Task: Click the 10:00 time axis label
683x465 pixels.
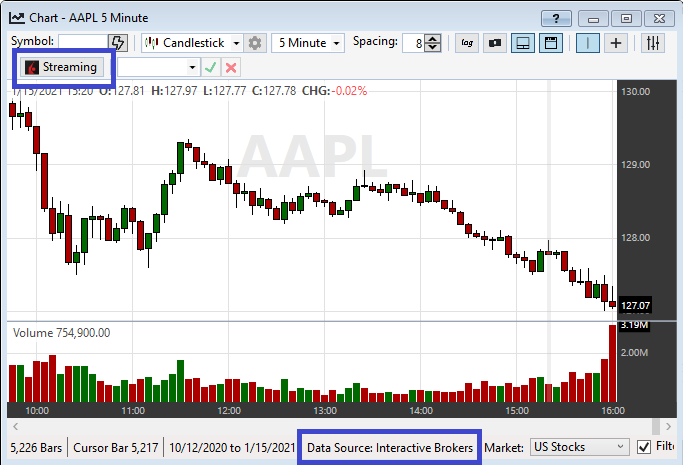Action: (x=37, y=411)
